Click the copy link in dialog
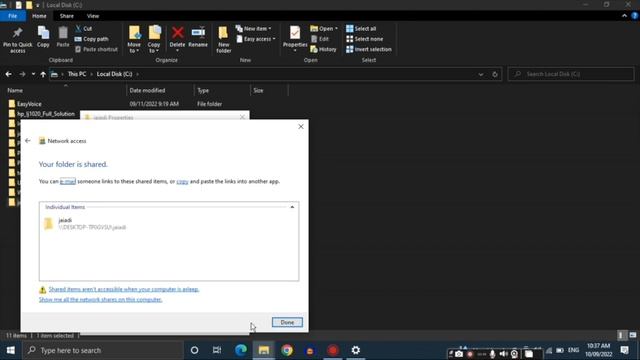 [182, 181]
